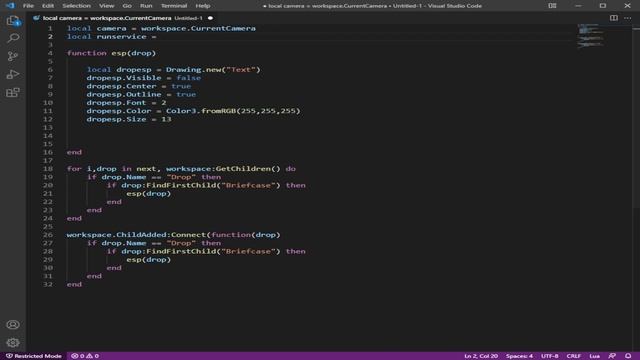Minimize the VS Code window
Viewport: 640px width, 360px height.
[x=578, y=6]
